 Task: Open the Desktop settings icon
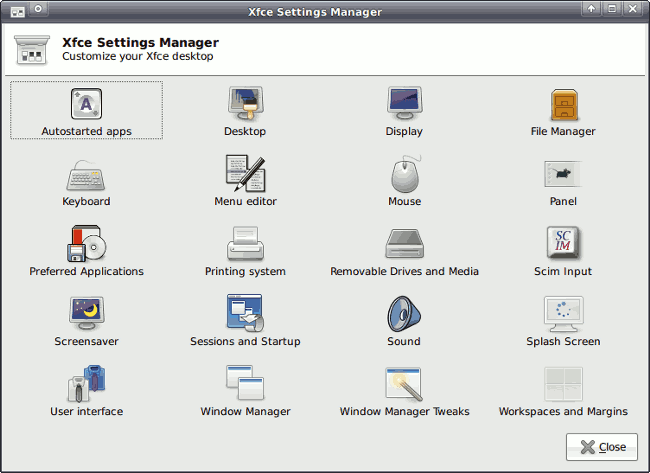245,104
